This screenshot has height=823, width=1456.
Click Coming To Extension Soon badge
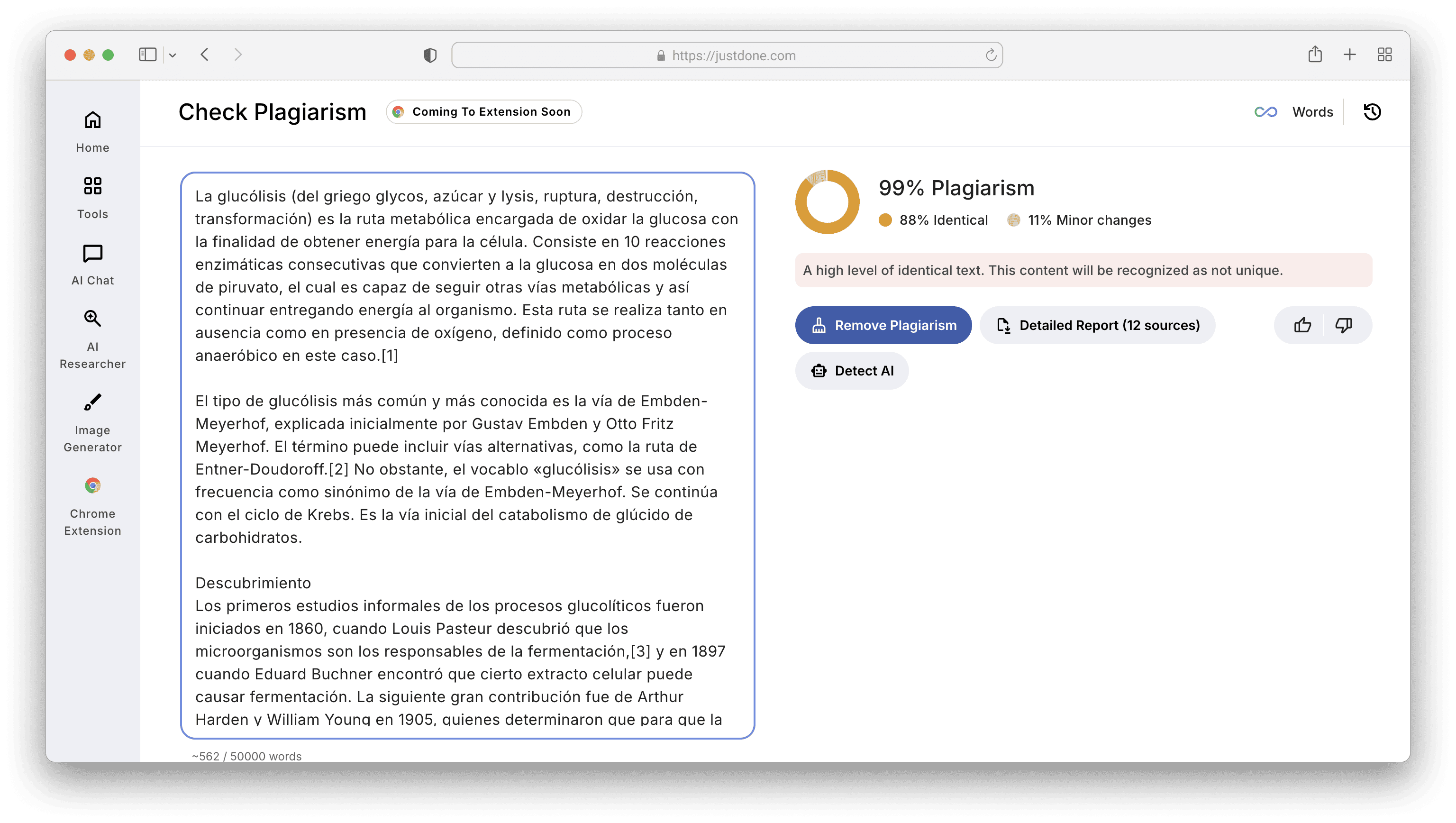(x=484, y=112)
